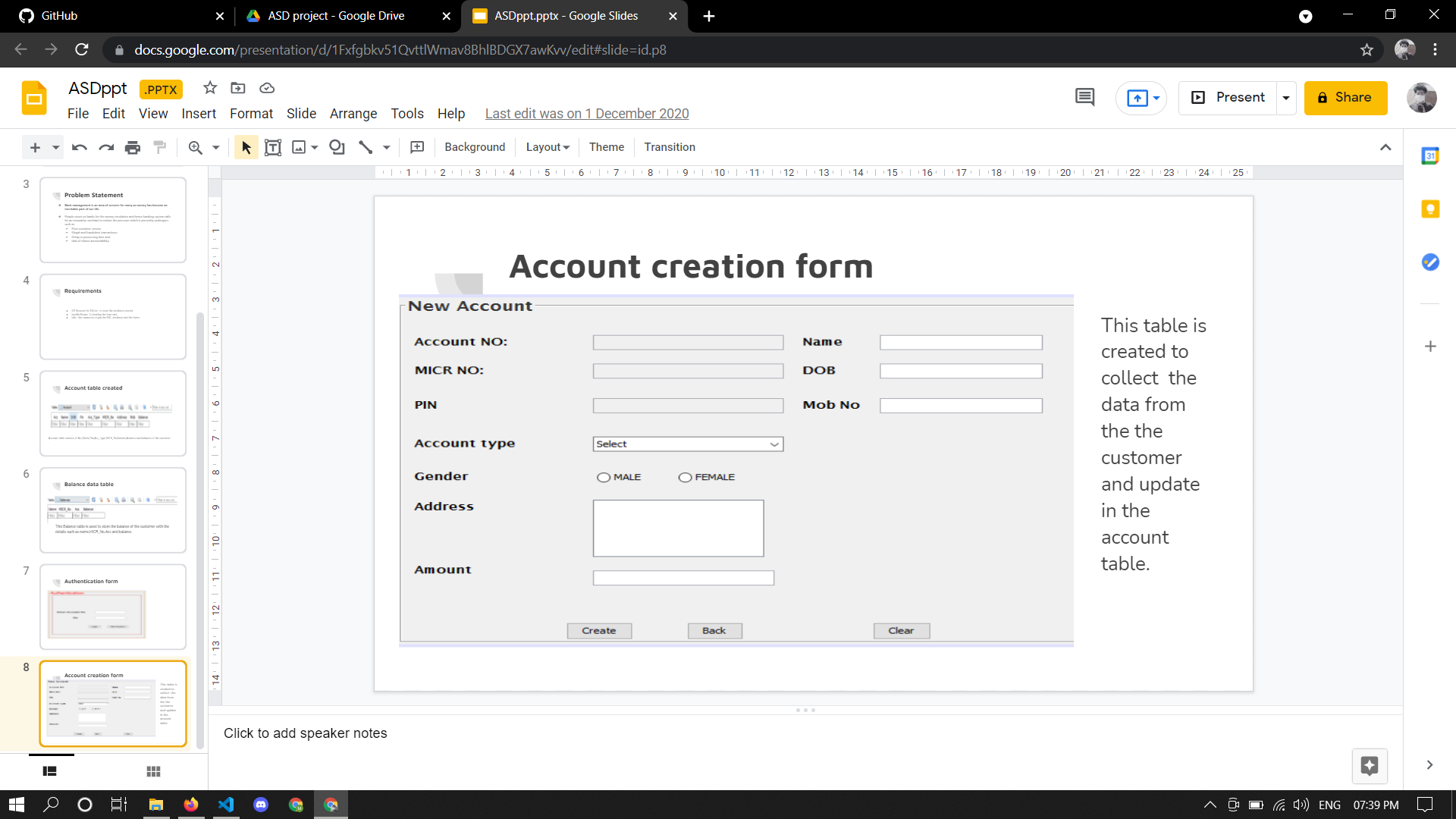Viewport: 1456px width, 819px height.
Task: Add a new slide with plus icon
Action: click(x=35, y=147)
